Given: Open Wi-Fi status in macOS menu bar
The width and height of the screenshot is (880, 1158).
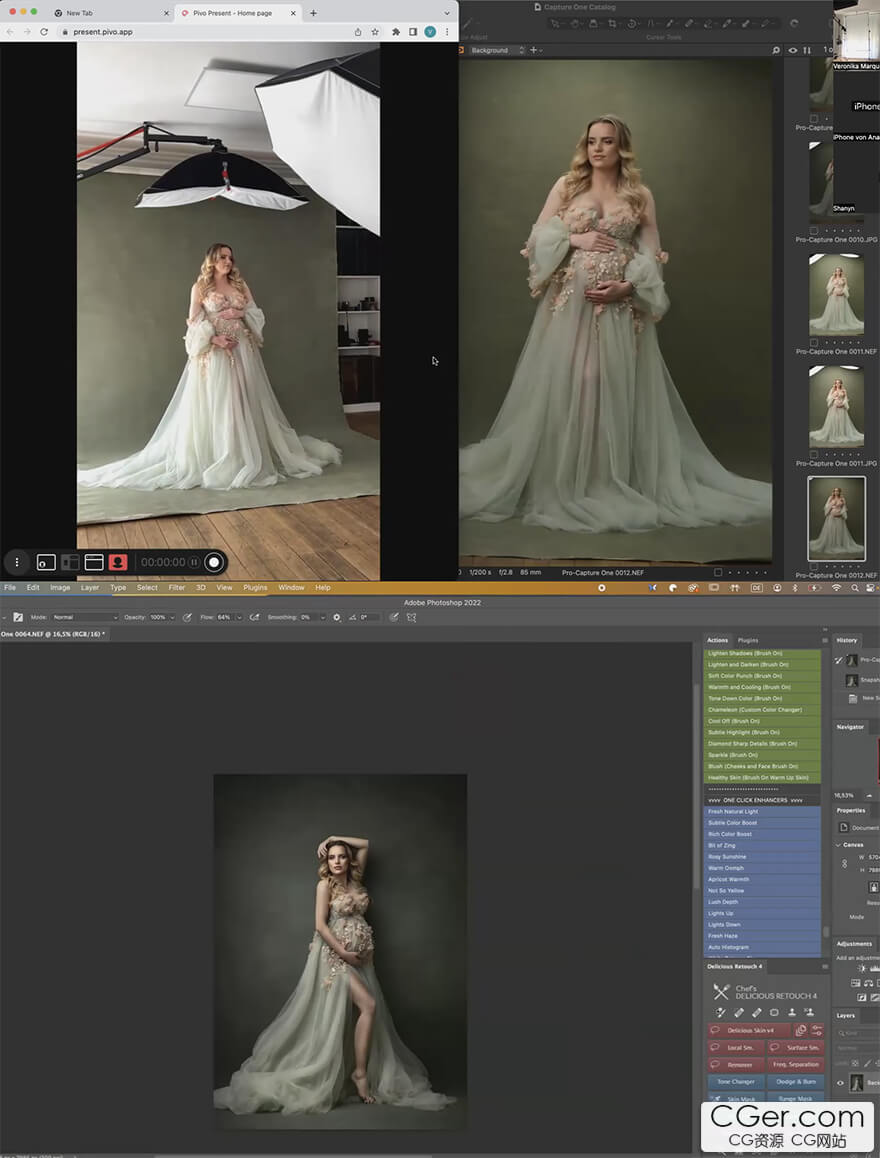Looking at the screenshot, I should click(x=836, y=588).
